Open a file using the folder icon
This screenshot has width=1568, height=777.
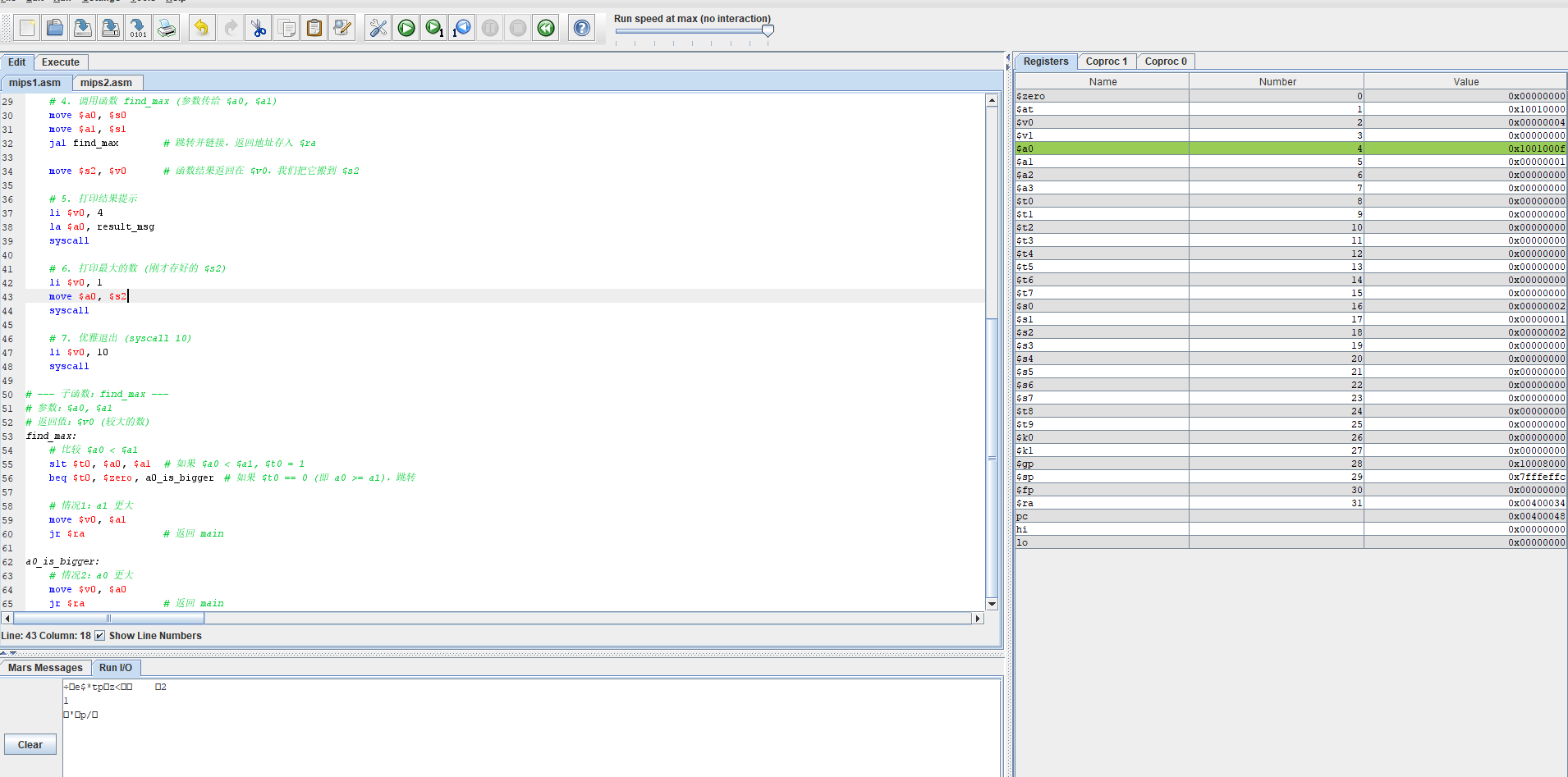[x=55, y=29]
